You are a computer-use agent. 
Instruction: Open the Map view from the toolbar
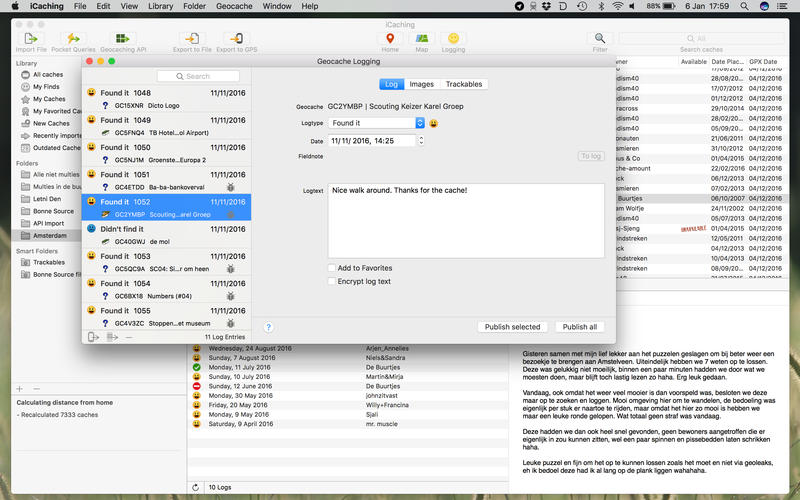click(x=421, y=39)
